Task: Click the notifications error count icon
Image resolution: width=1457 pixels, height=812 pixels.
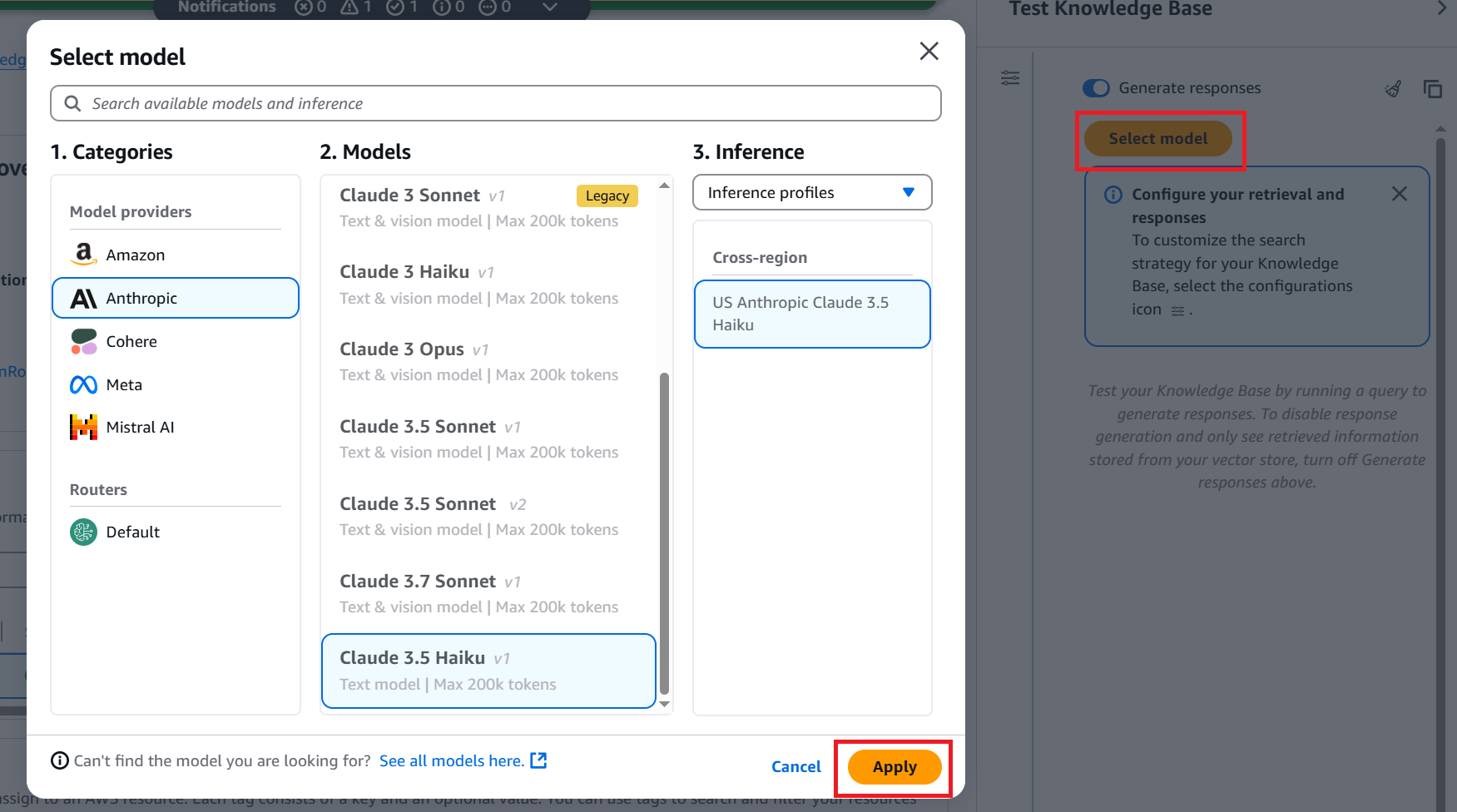Action: click(304, 7)
